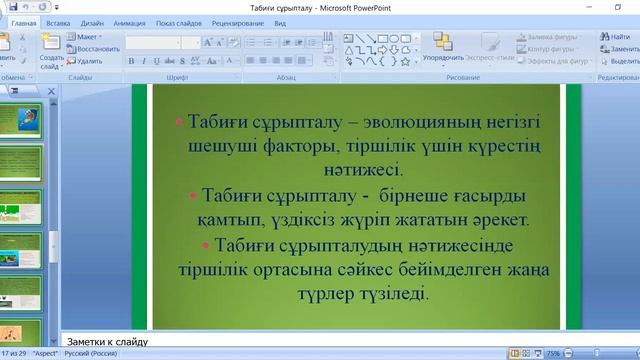Expand the shapes gallery More arrow
640x360 pixels.
pyautogui.click(x=416, y=62)
